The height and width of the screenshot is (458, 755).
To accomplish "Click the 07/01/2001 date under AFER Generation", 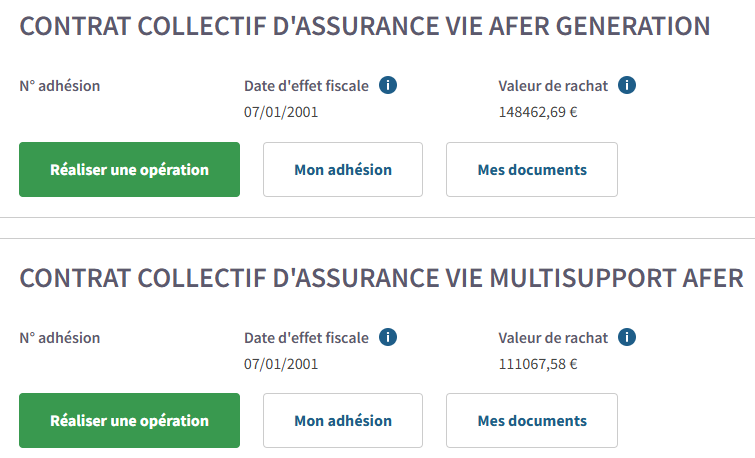I will (281, 112).
